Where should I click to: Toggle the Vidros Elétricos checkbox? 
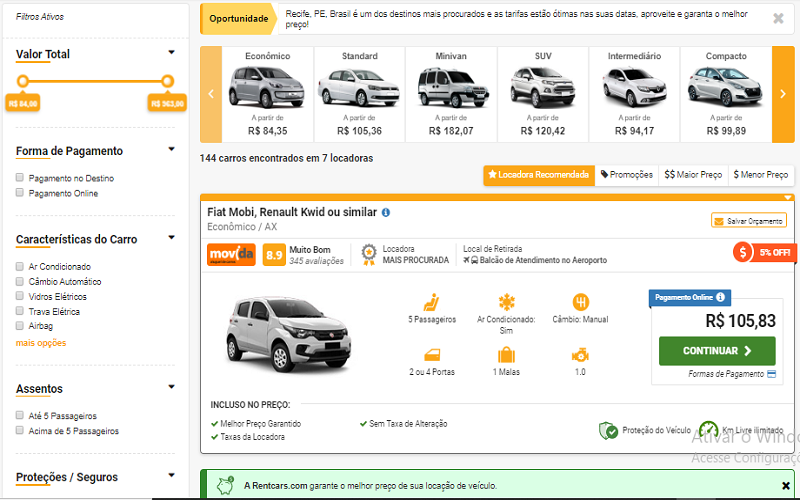tap(19, 296)
